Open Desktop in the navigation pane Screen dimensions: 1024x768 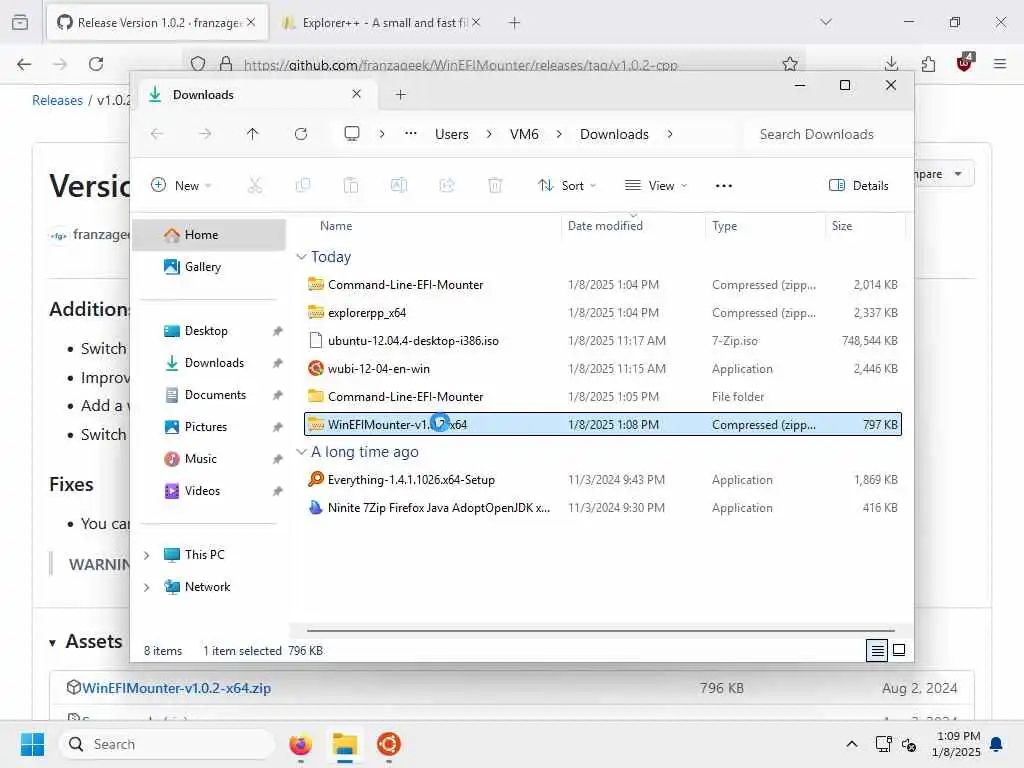point(209,331)
